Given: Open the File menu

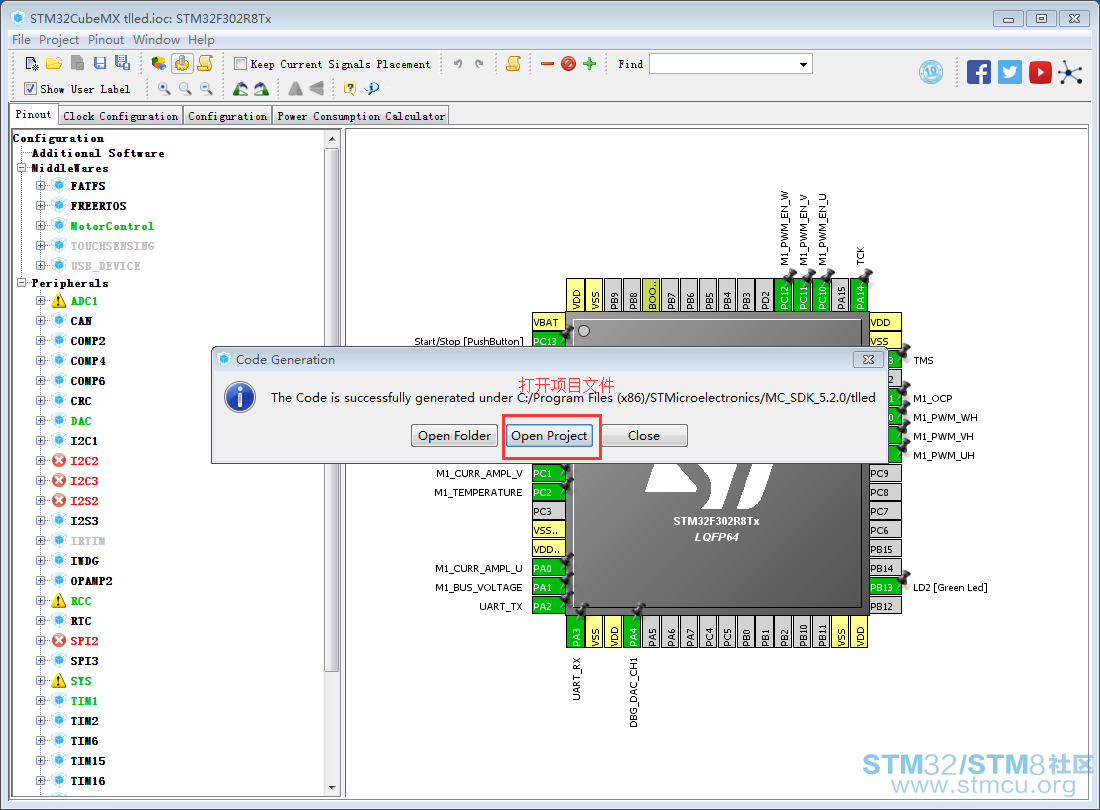Looking at the screenshot, I should point(21,40).
